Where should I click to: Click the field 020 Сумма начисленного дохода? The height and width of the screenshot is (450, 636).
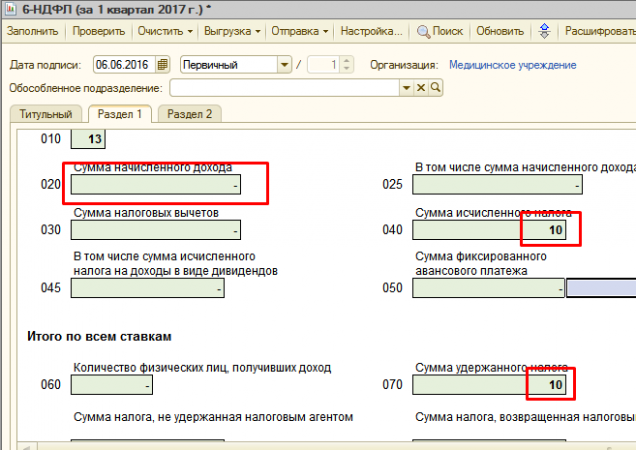click(x=156, y=185)
